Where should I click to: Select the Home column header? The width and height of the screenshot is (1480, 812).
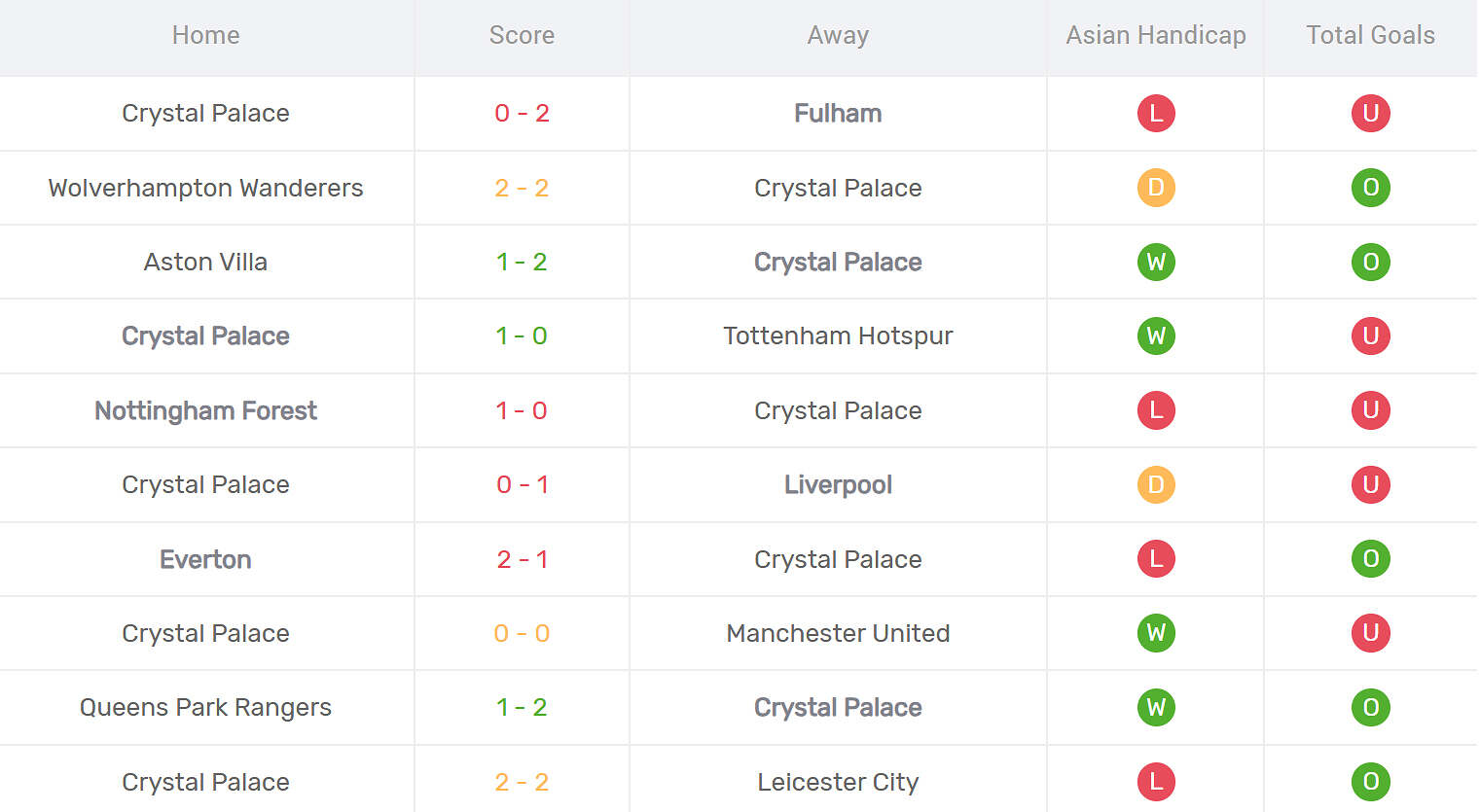pos(205,36)
